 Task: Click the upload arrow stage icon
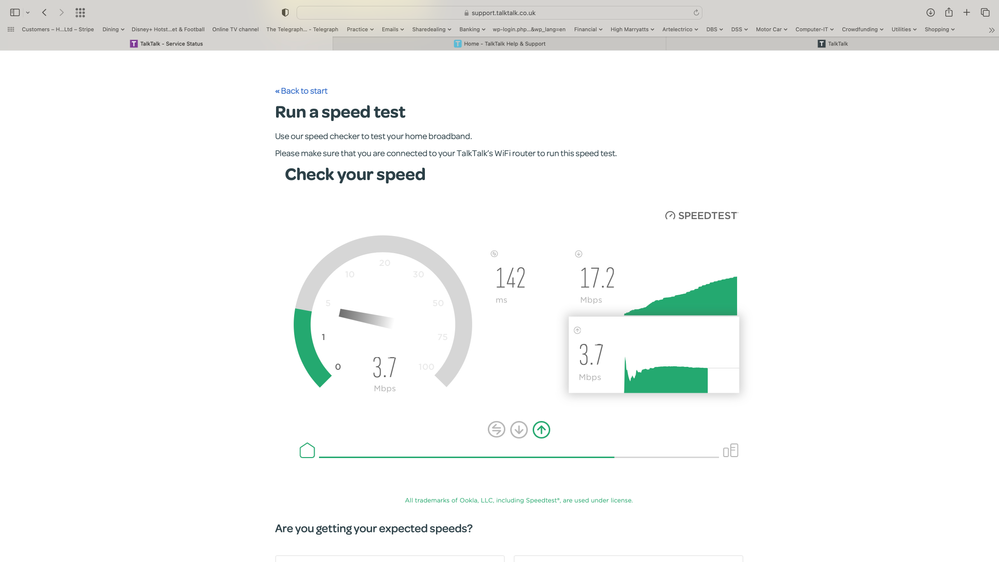541,430
